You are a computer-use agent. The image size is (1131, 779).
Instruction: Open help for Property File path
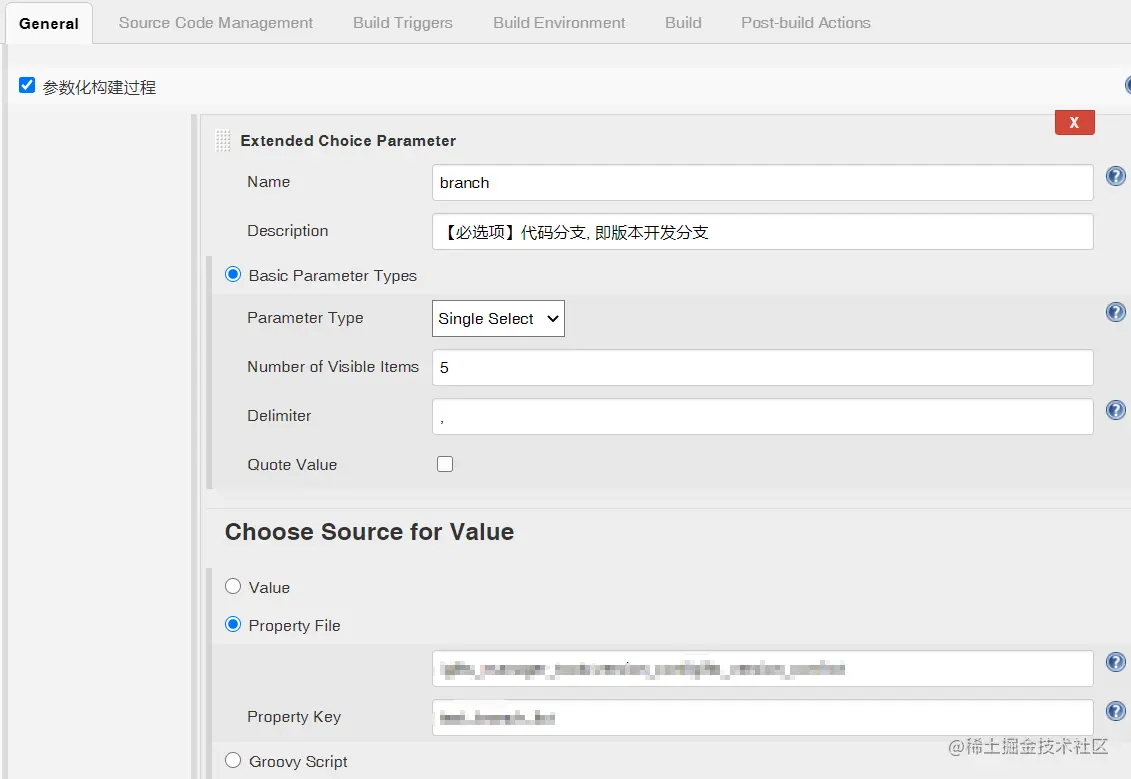click(1115, 662)
